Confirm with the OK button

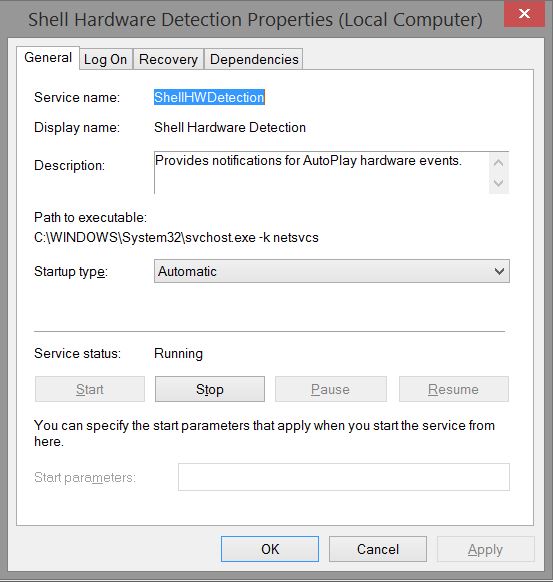[x=270, y=549]
